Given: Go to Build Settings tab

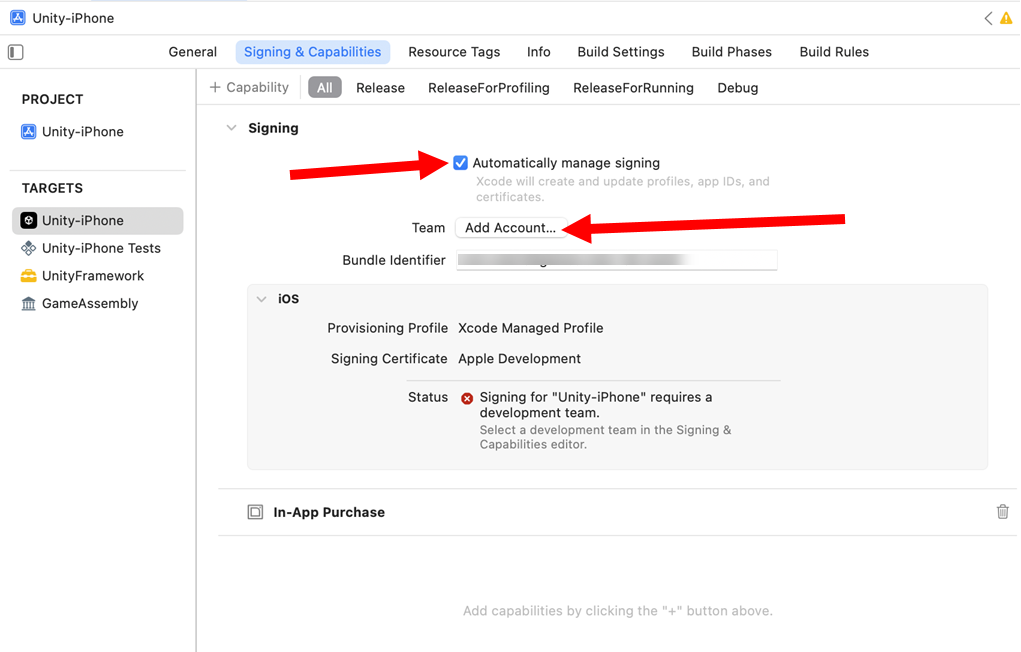Looking at the screenshot, I should click(621, 52).
